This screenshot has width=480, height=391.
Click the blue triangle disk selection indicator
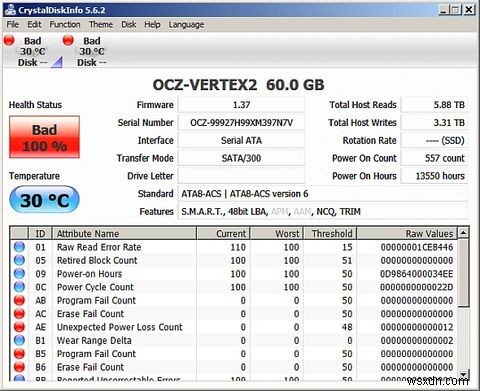coord(57,62)
